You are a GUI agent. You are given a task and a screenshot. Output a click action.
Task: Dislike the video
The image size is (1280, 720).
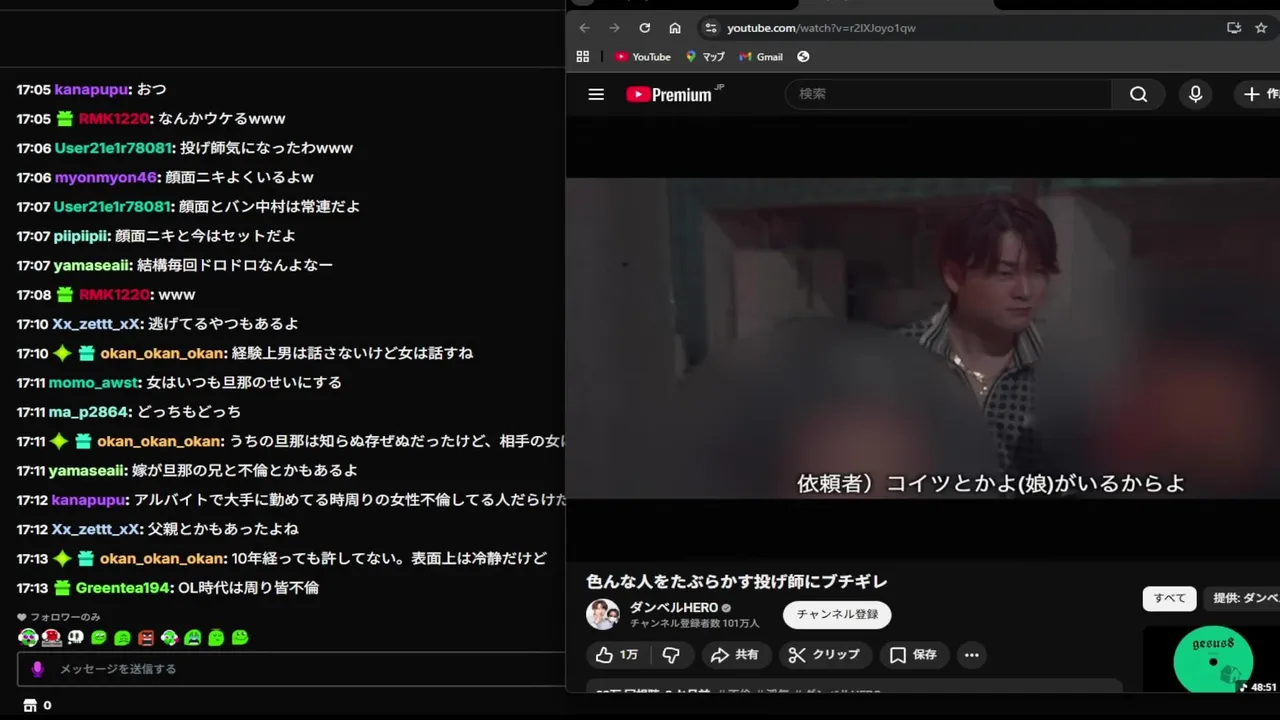(x=671, y=655)
